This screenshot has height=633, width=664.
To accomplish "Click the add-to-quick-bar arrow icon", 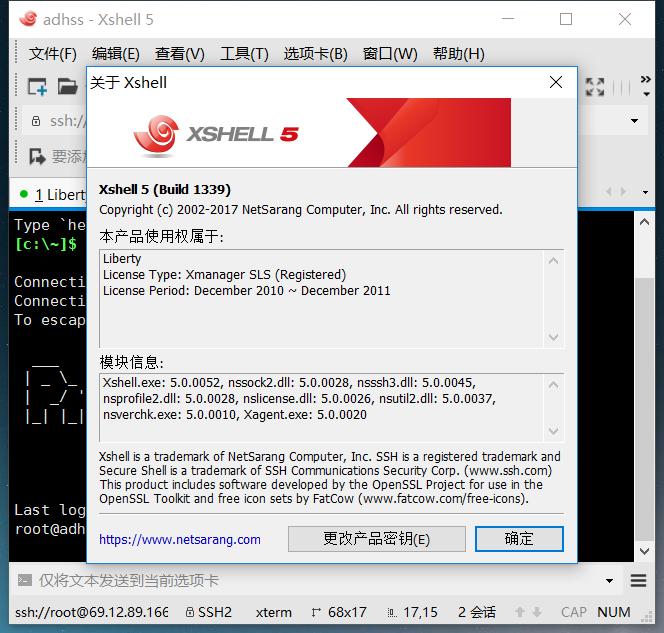I will click(37, 157).
